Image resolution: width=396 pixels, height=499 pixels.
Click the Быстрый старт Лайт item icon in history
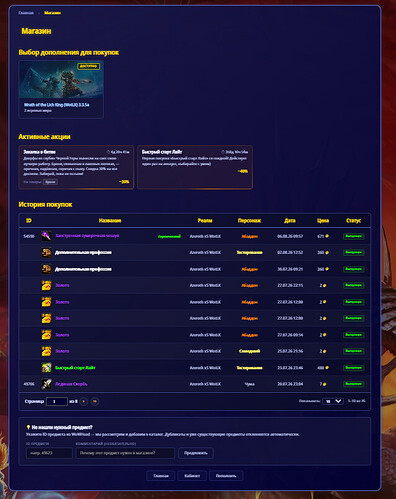click(46, 368)
